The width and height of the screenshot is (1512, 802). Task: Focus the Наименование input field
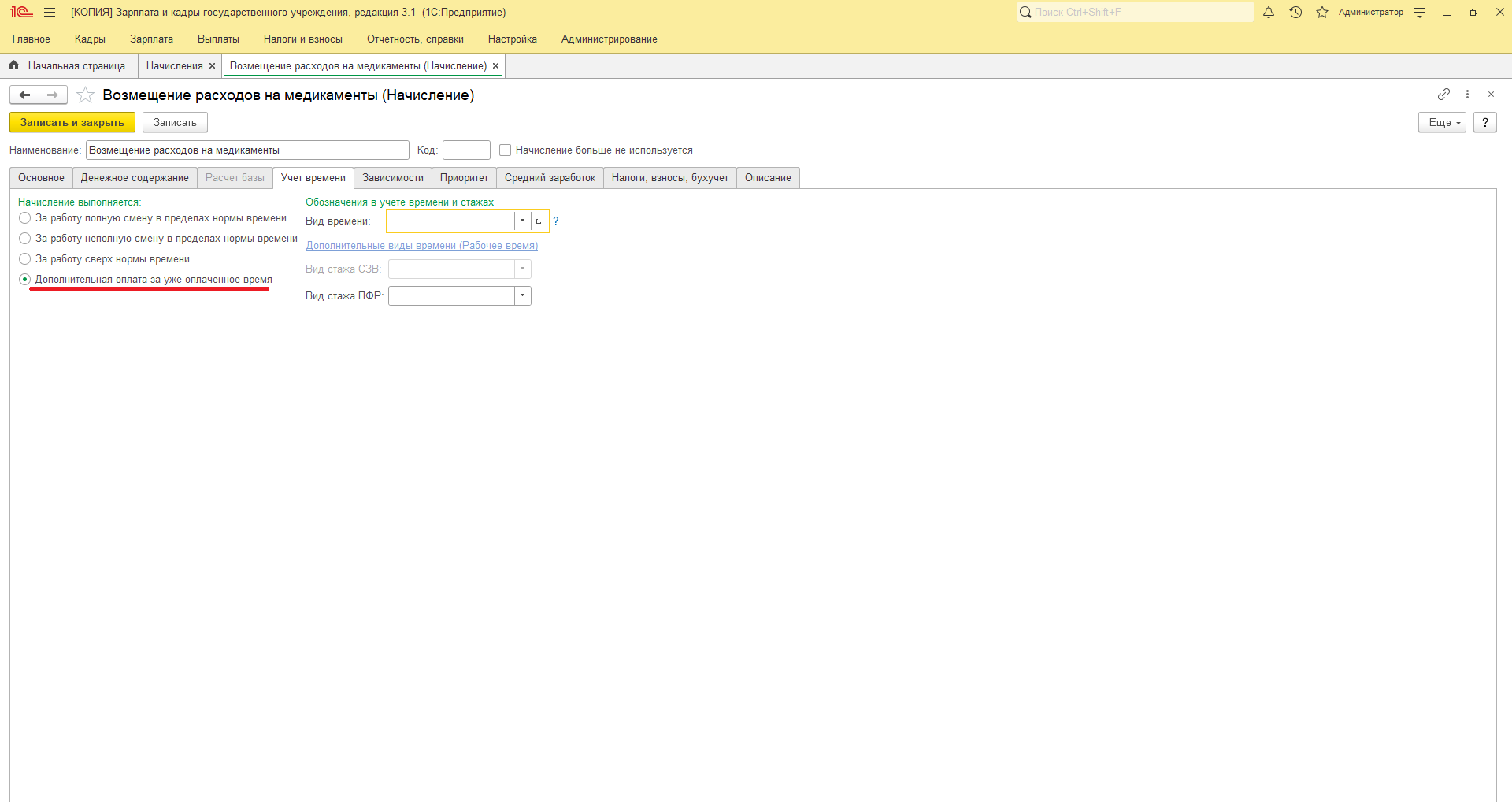tap(247, 150)
